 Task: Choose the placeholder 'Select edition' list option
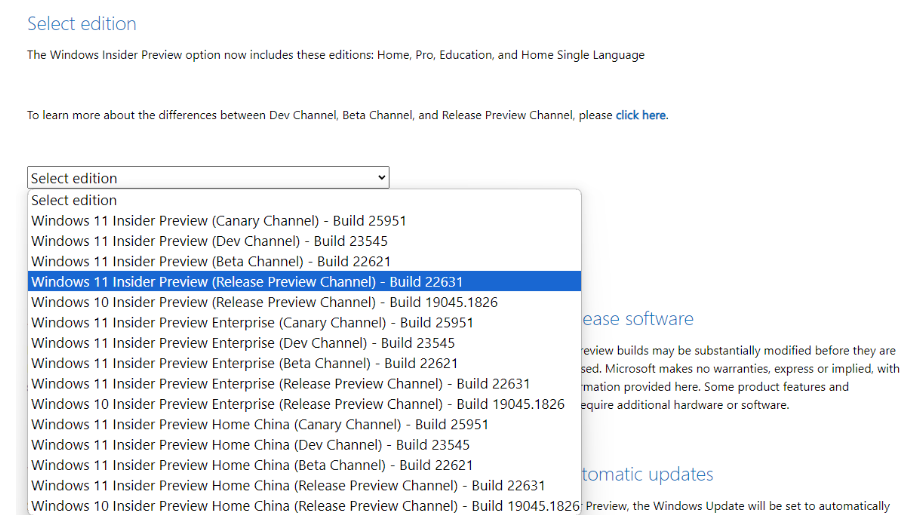(x=304, y=200)
